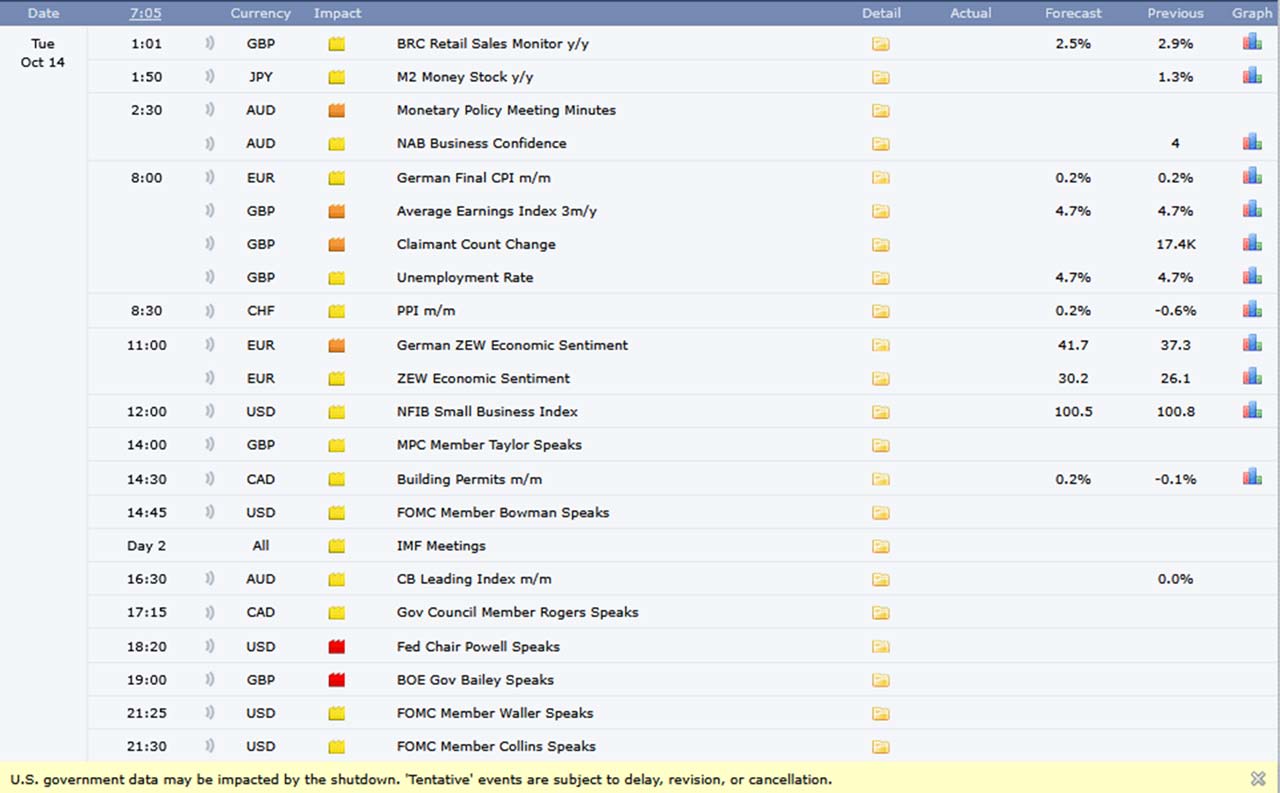Expand details for Monetary Policy Meeting Minutes
The image size is (1280, 793).
click(880, 111)
